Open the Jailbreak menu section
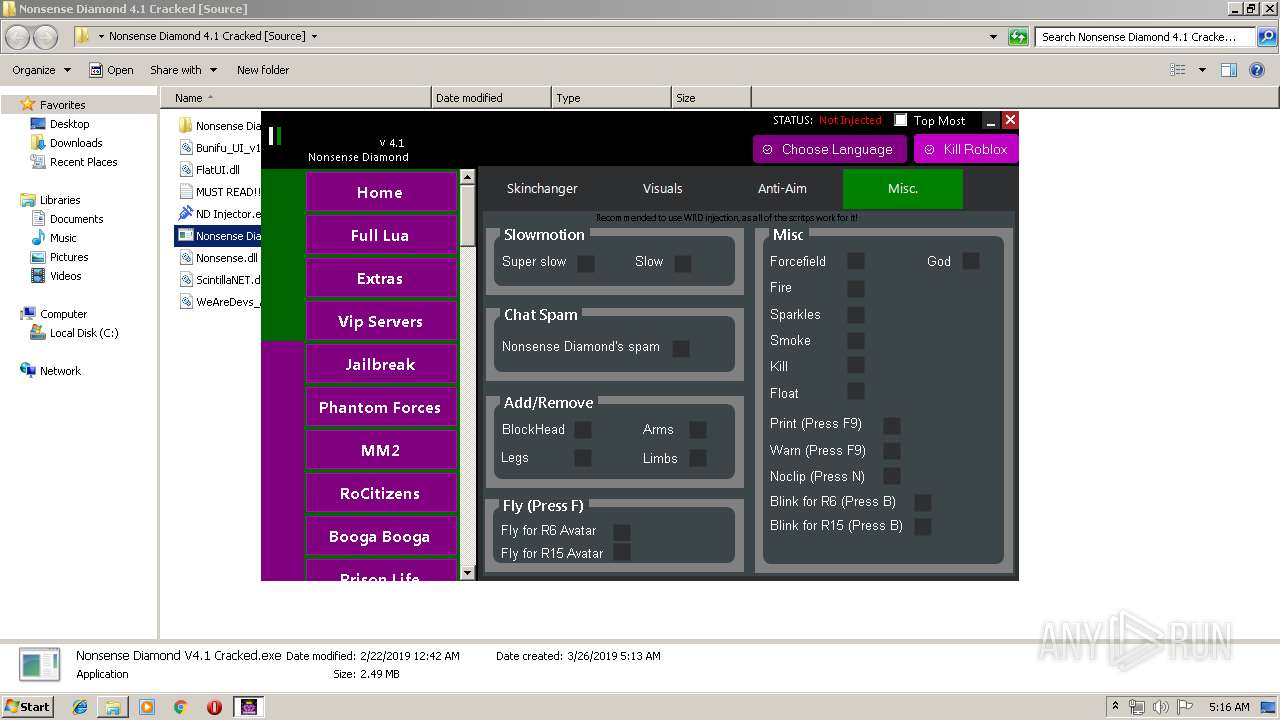Screen dimensions: 1280x720 [x=380, y=364]
